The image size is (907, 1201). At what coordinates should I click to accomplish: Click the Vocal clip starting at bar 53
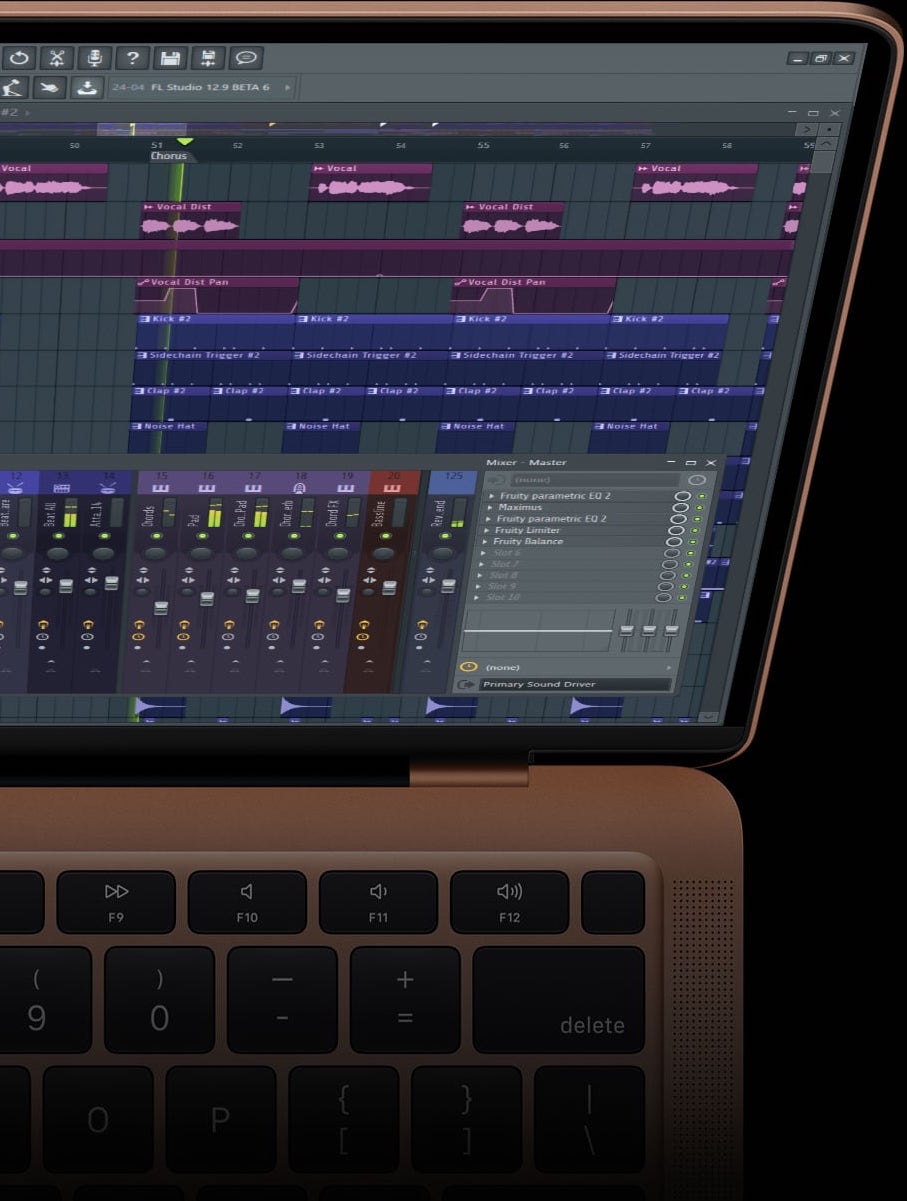pos(371,183)
